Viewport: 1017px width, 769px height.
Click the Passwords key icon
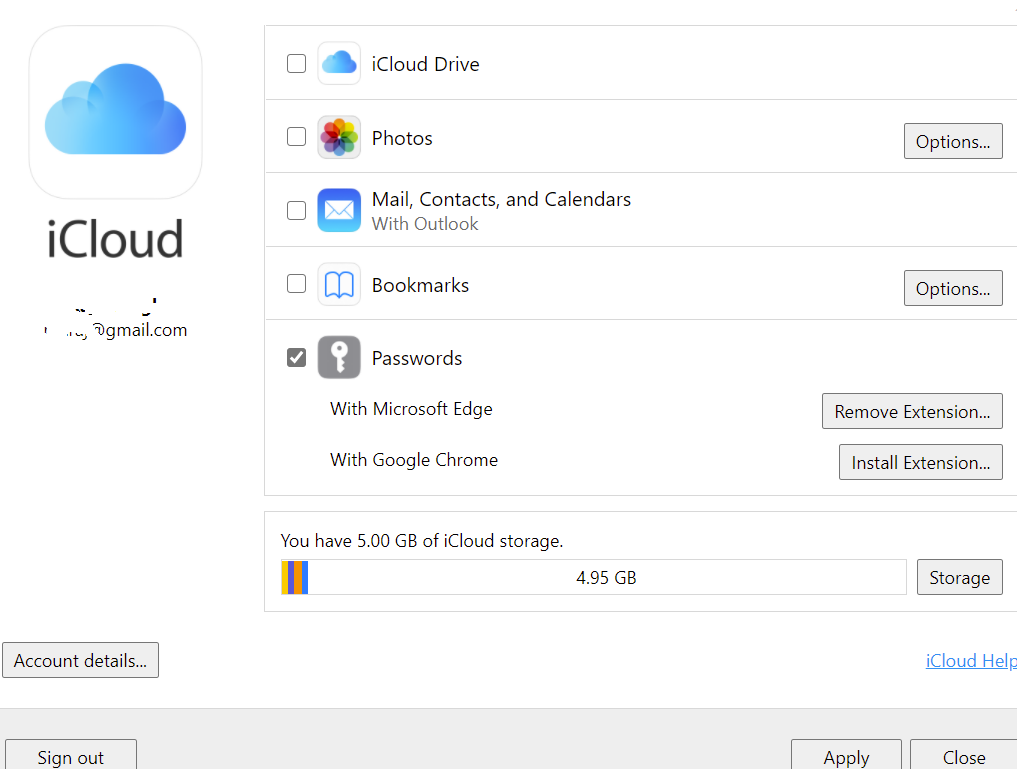coord(339,357)
